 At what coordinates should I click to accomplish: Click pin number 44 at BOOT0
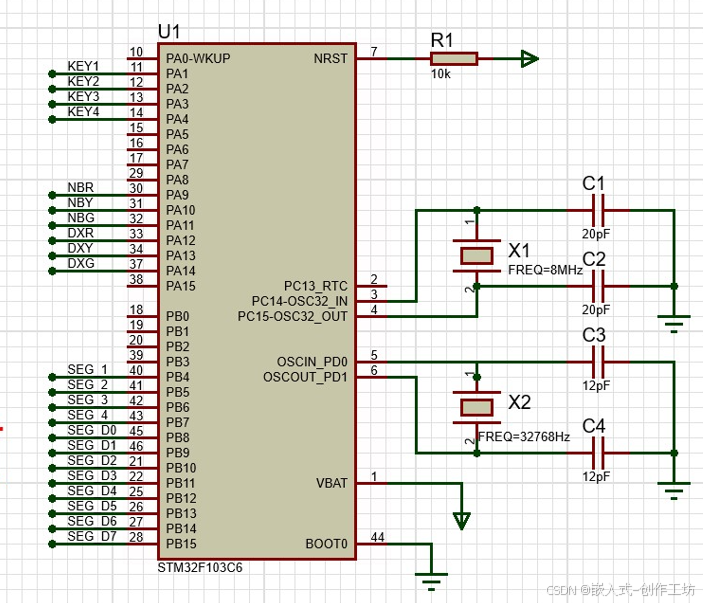pyautogui.click(x=378, y=537)
